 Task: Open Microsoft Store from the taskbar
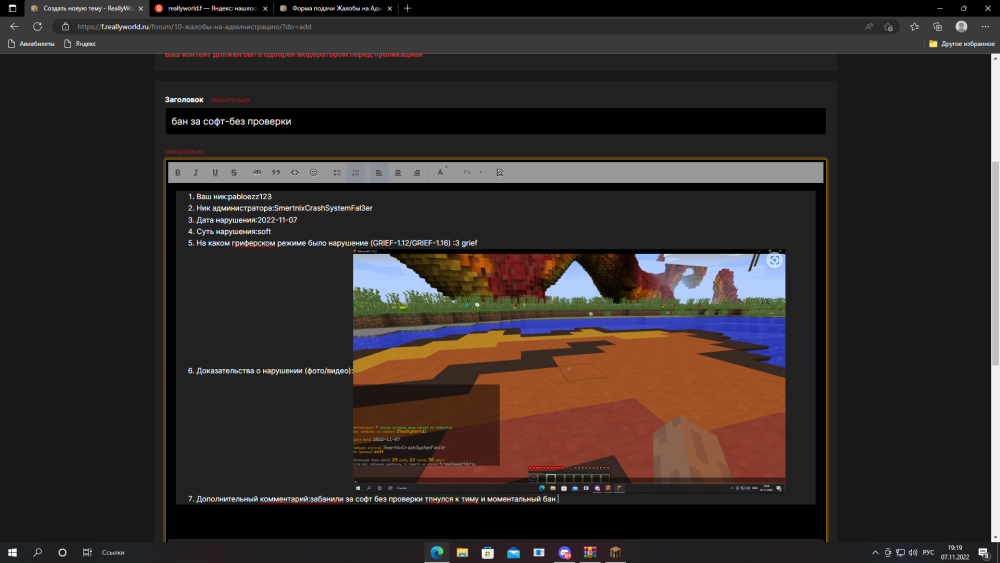pos(488,552)
